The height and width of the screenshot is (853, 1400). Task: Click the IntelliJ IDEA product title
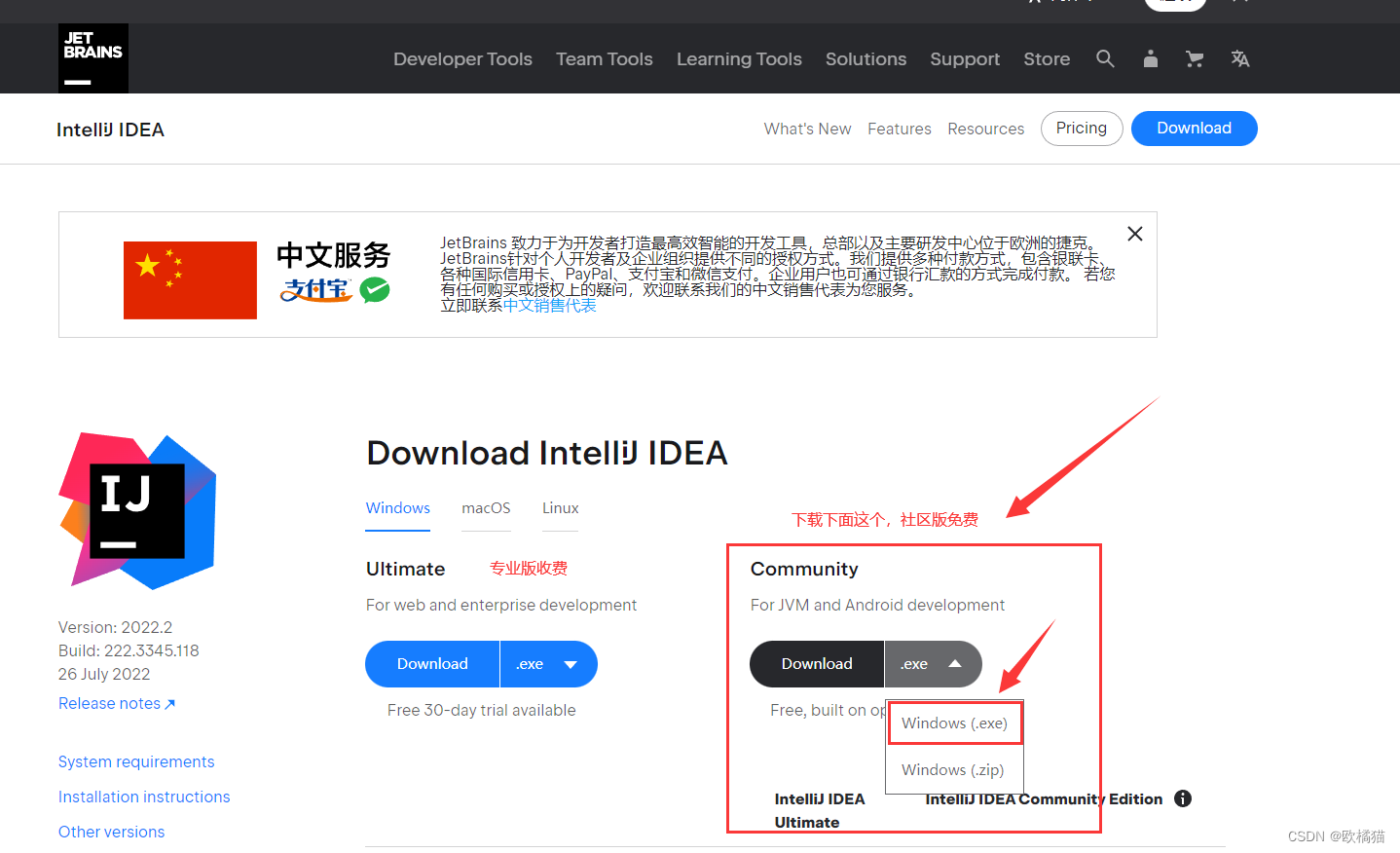pos(110,130)
